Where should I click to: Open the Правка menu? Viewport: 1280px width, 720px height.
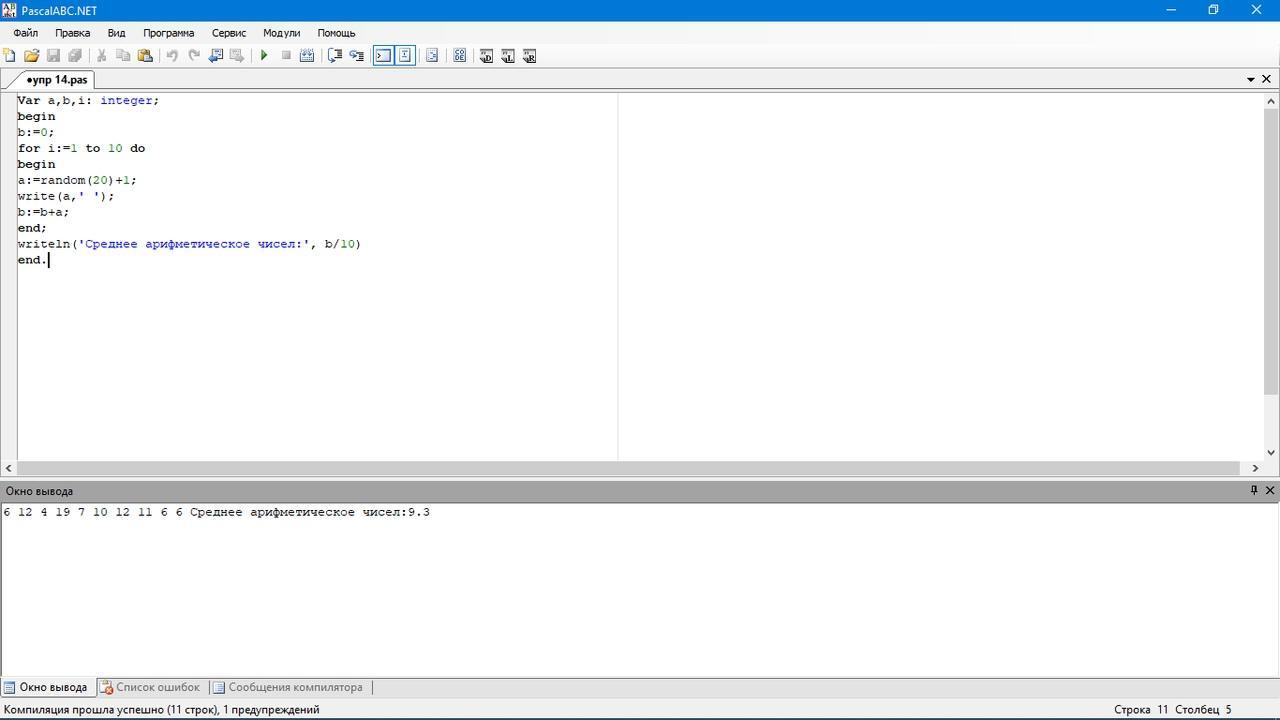73,33
